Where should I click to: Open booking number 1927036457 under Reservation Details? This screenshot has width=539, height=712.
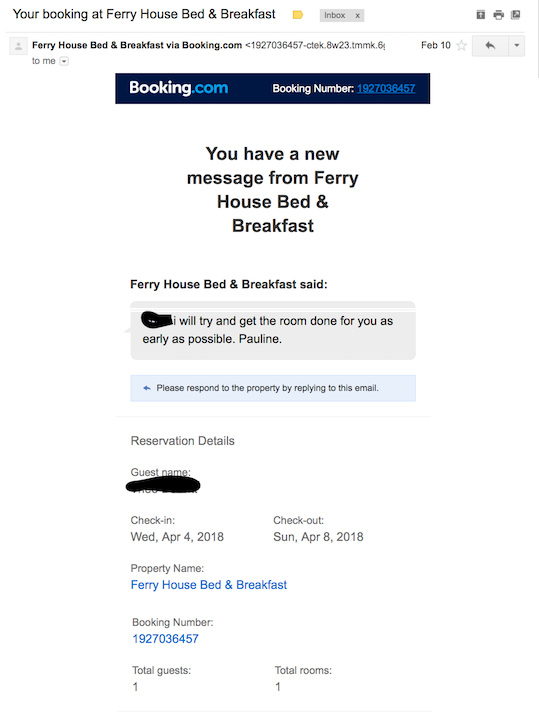[x=165, y=639]
